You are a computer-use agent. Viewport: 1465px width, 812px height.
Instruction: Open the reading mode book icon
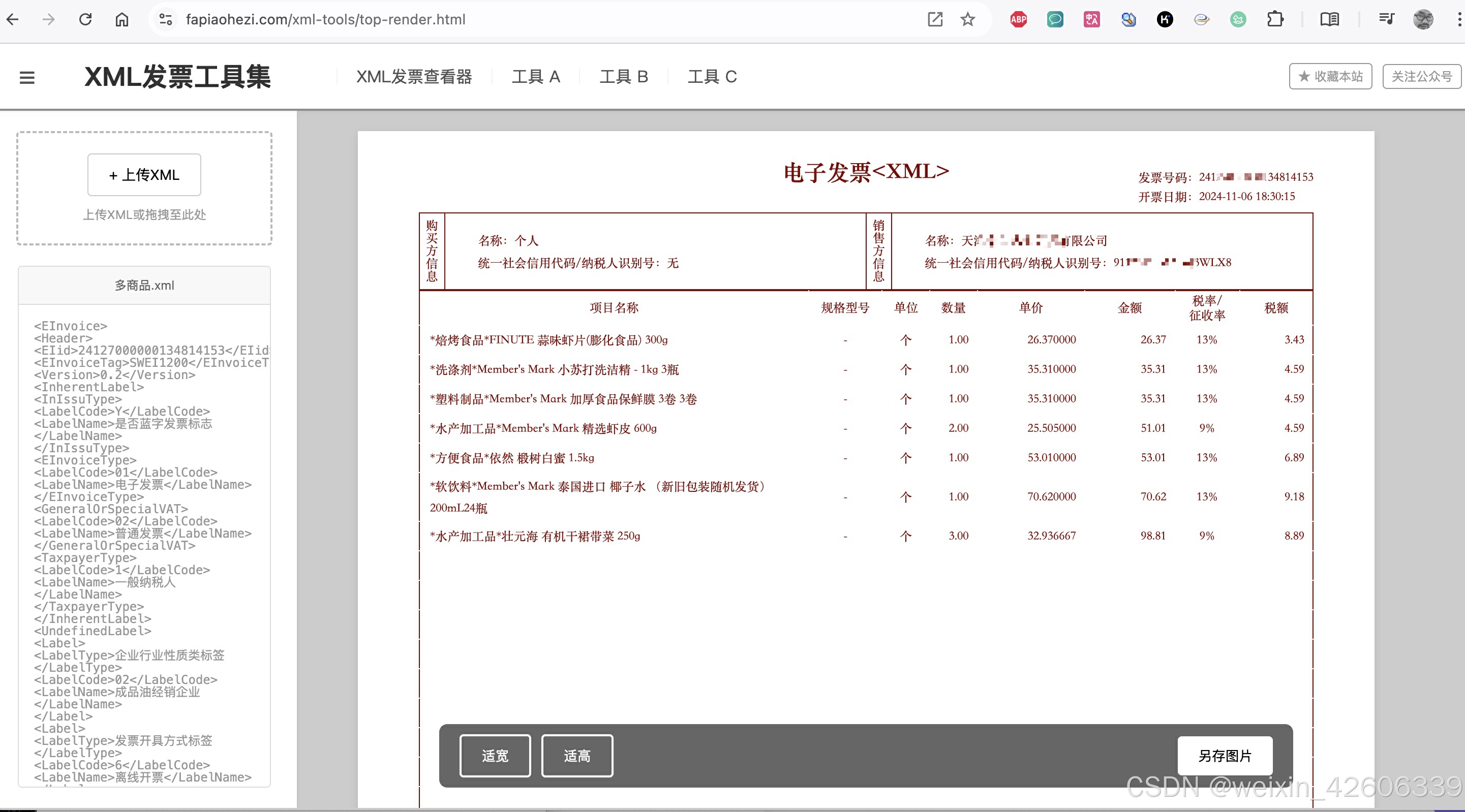pyautogui.click(x=1329, y=19)
